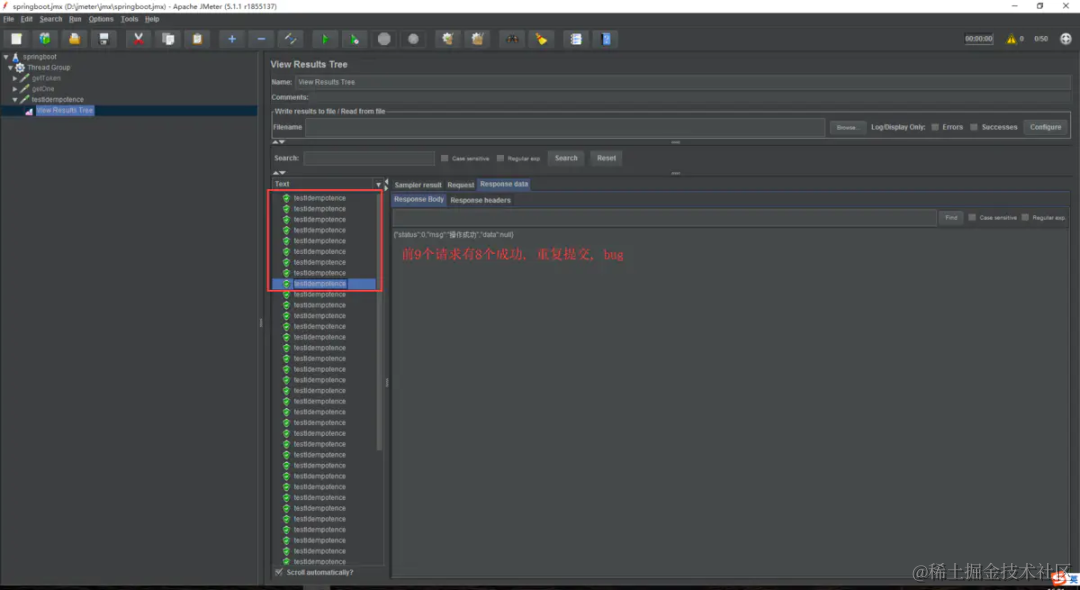Reset search with broom icon

[x=541, y=39]
